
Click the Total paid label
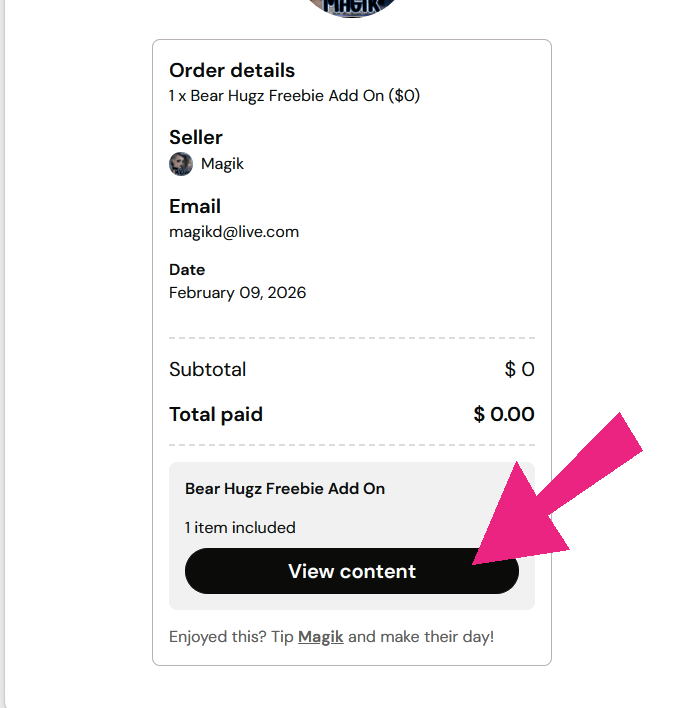216,414
